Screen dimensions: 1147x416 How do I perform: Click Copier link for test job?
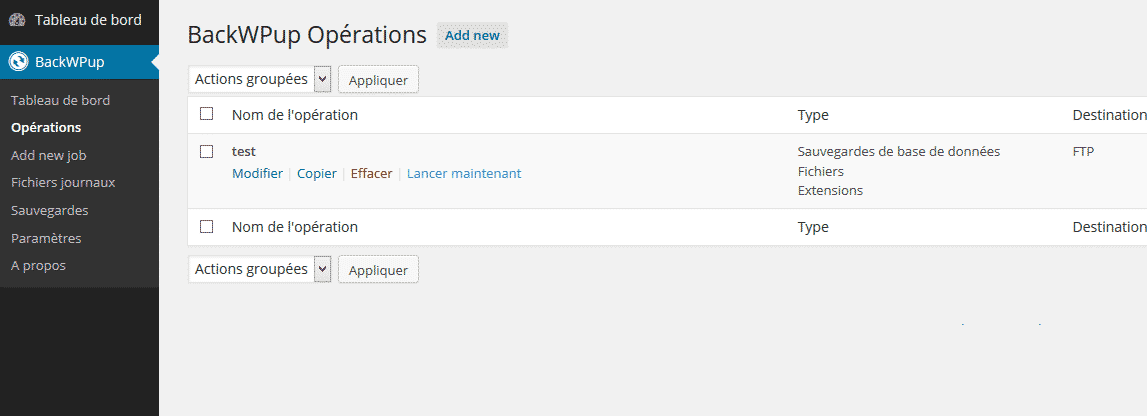pyautogui.click(x=317, y=174)
